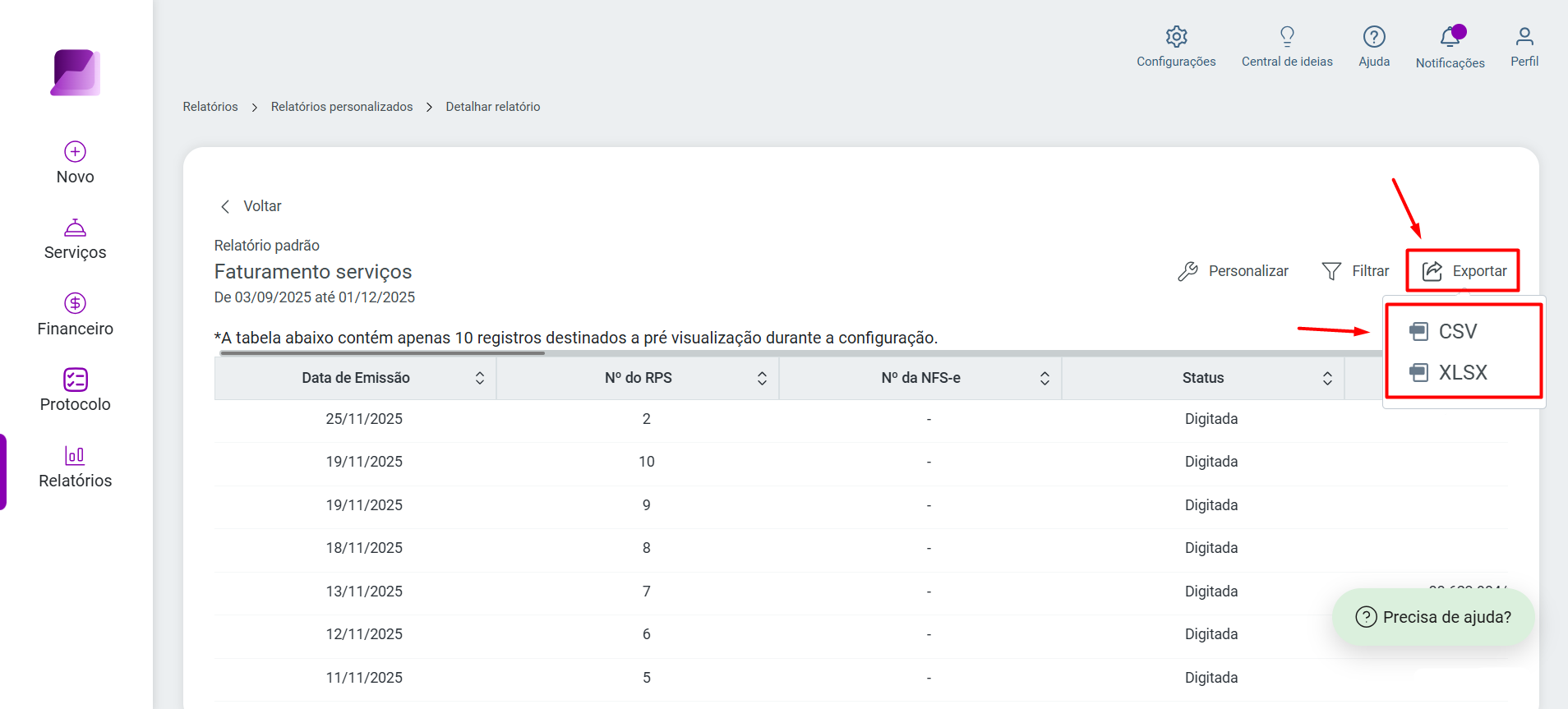Click date cell 25/11/2025

click(364, 419)
